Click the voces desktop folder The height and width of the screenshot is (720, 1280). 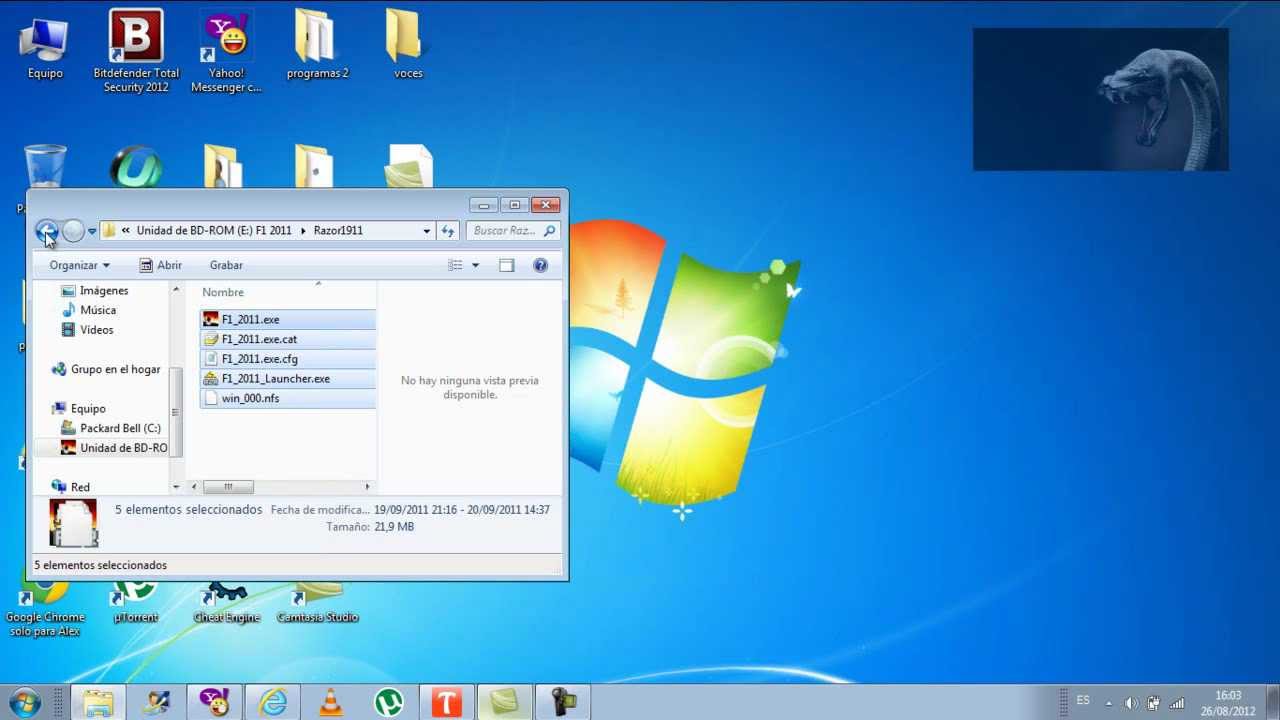tap(408, 45)
